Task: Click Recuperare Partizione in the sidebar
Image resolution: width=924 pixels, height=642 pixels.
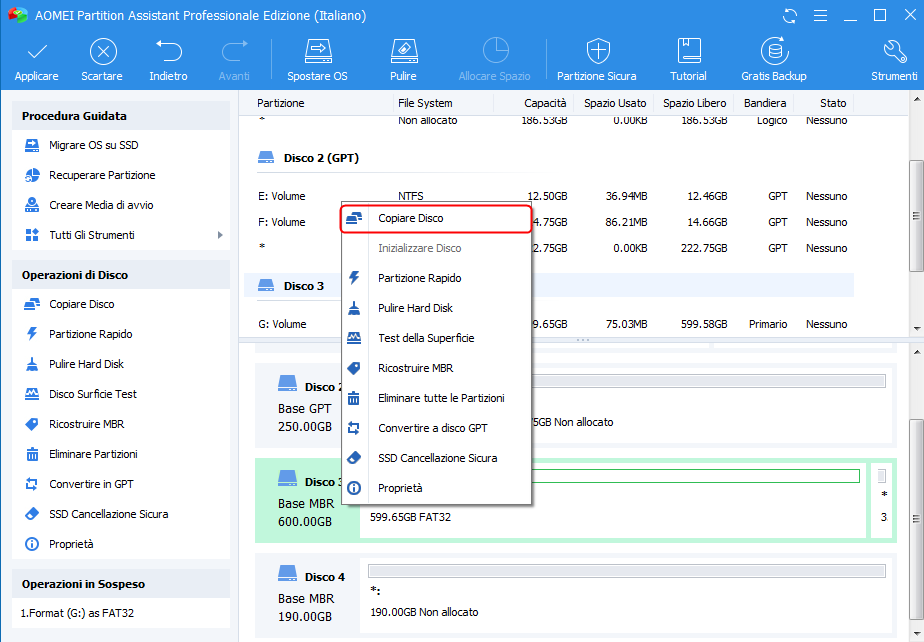Action: (102, 176)
